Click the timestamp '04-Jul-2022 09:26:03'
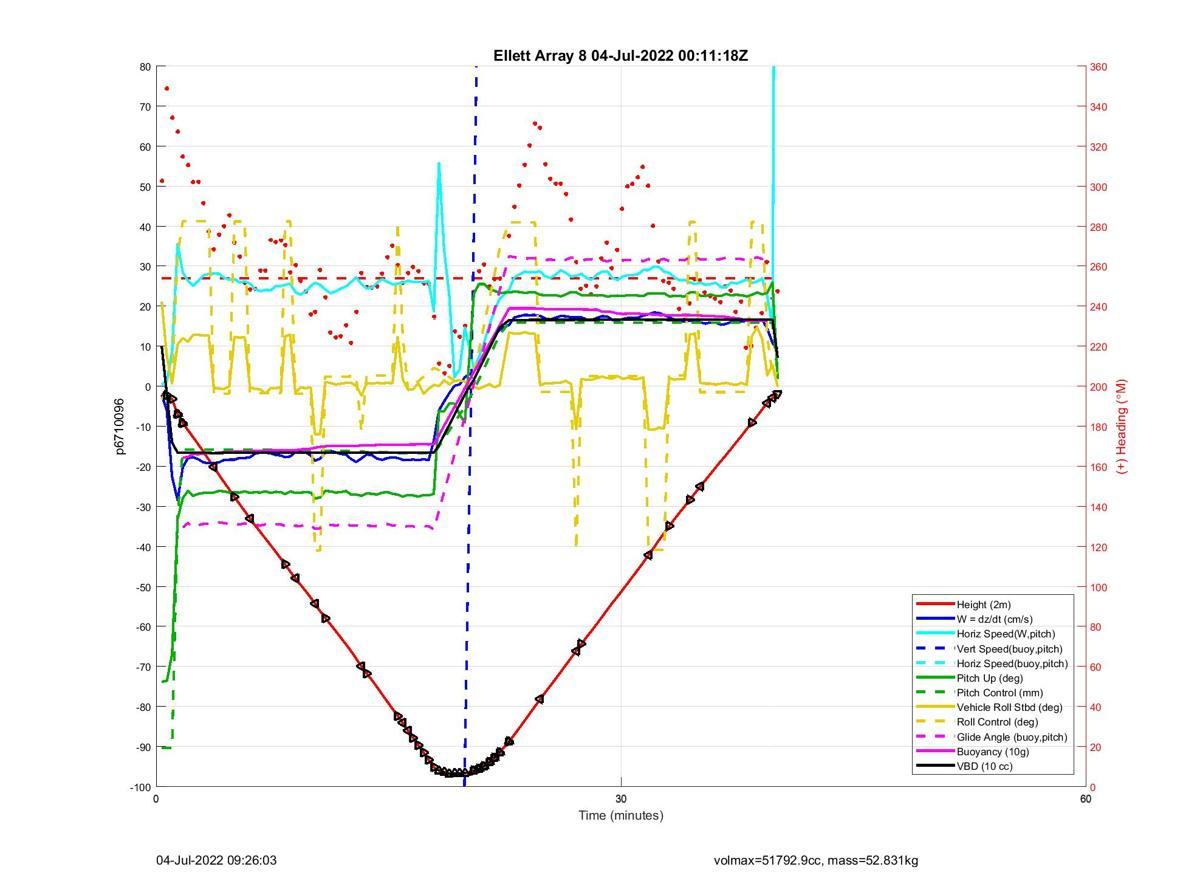The height and width of the screenshot is (885, 1200). [x=216, y=860]
